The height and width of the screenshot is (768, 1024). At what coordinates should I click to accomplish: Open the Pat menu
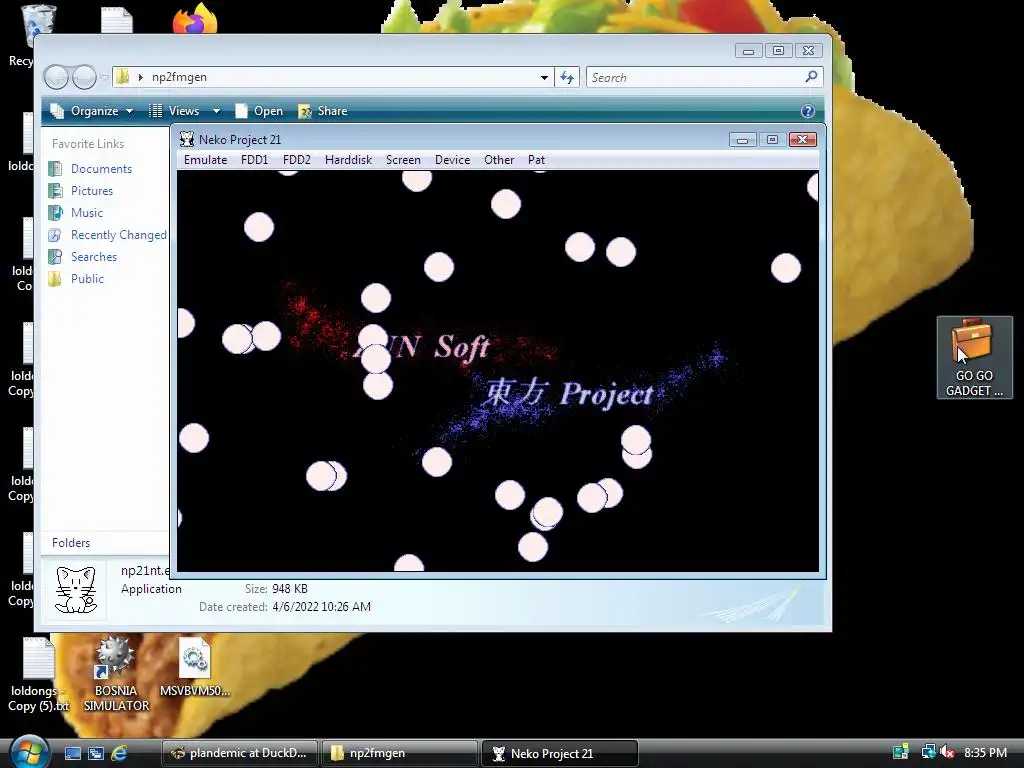536,160
